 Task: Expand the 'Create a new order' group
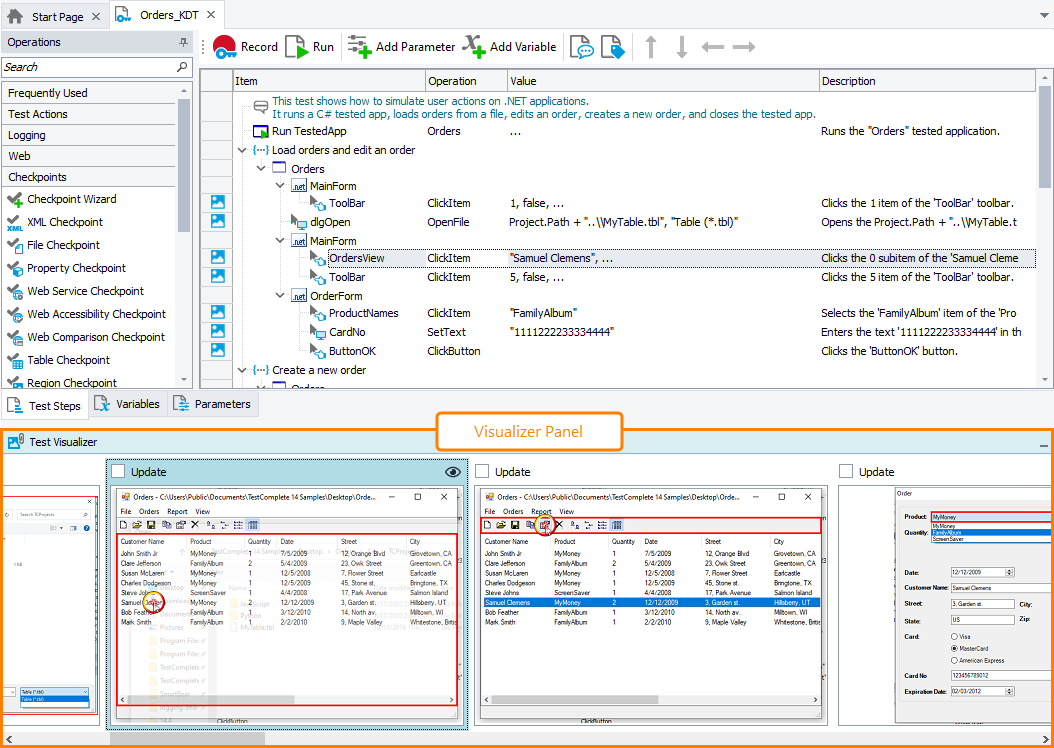click(x=243, y=370)
